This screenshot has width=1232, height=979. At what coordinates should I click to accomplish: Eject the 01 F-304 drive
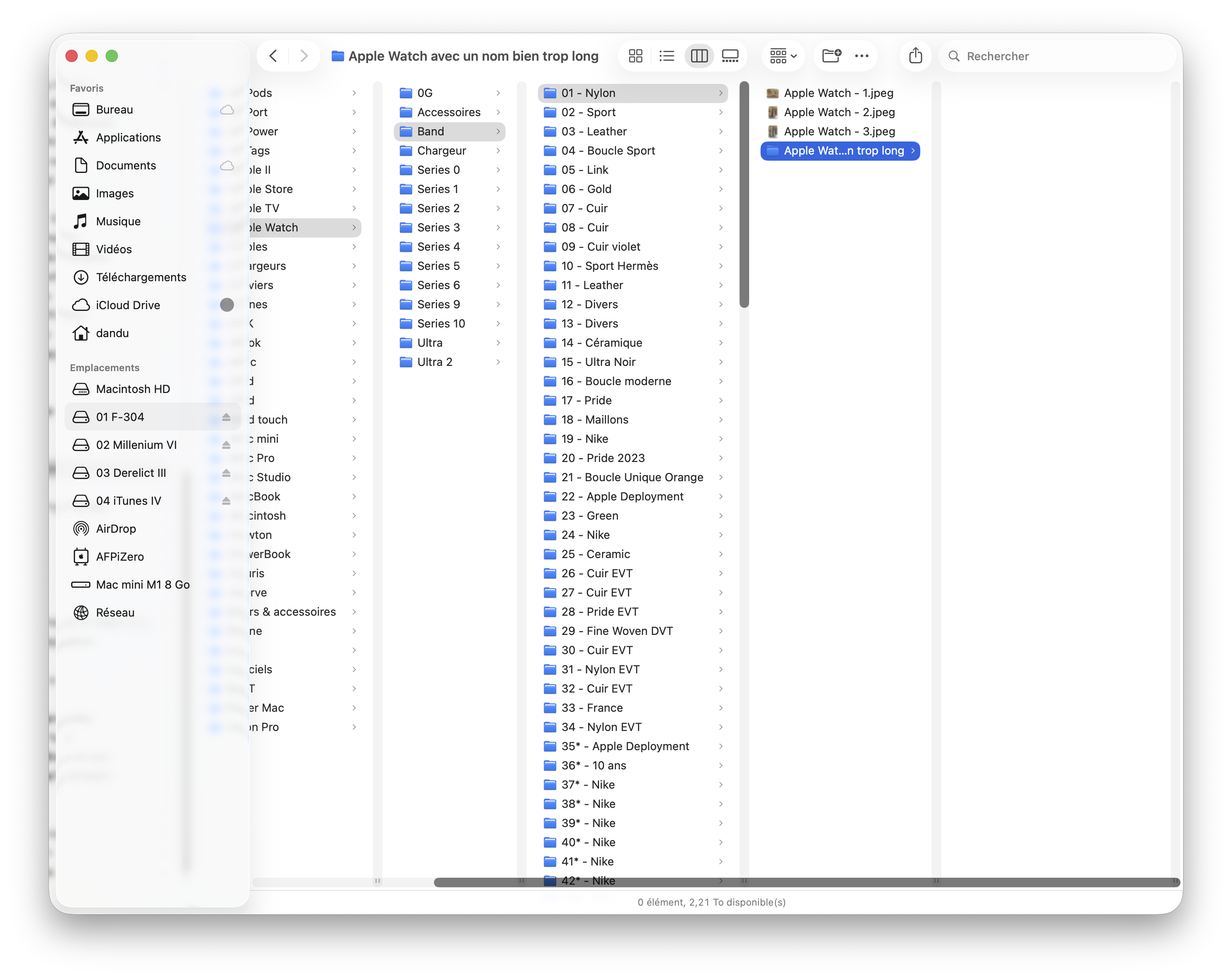click(226, 417)
